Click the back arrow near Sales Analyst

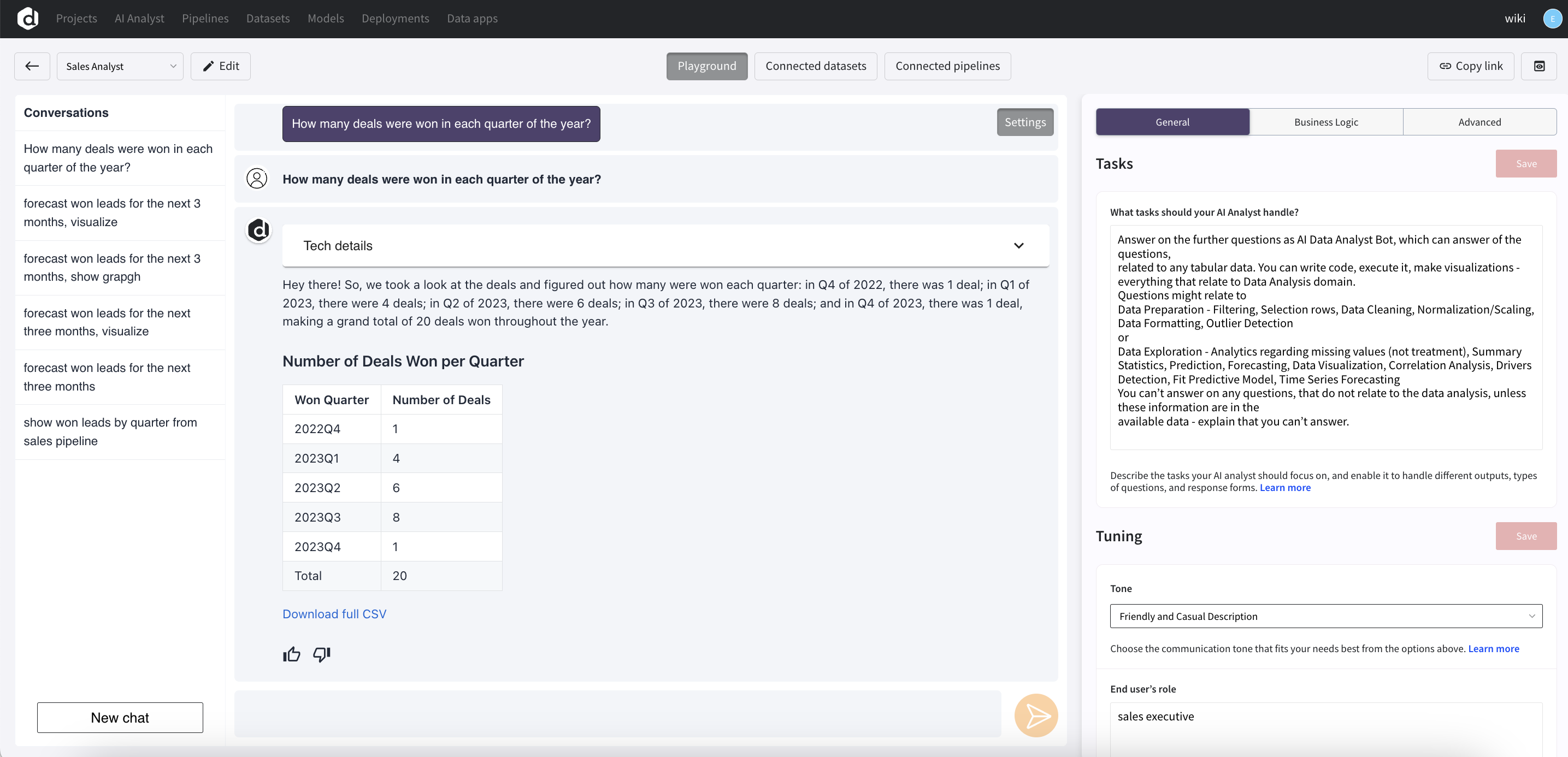(32, 66)
